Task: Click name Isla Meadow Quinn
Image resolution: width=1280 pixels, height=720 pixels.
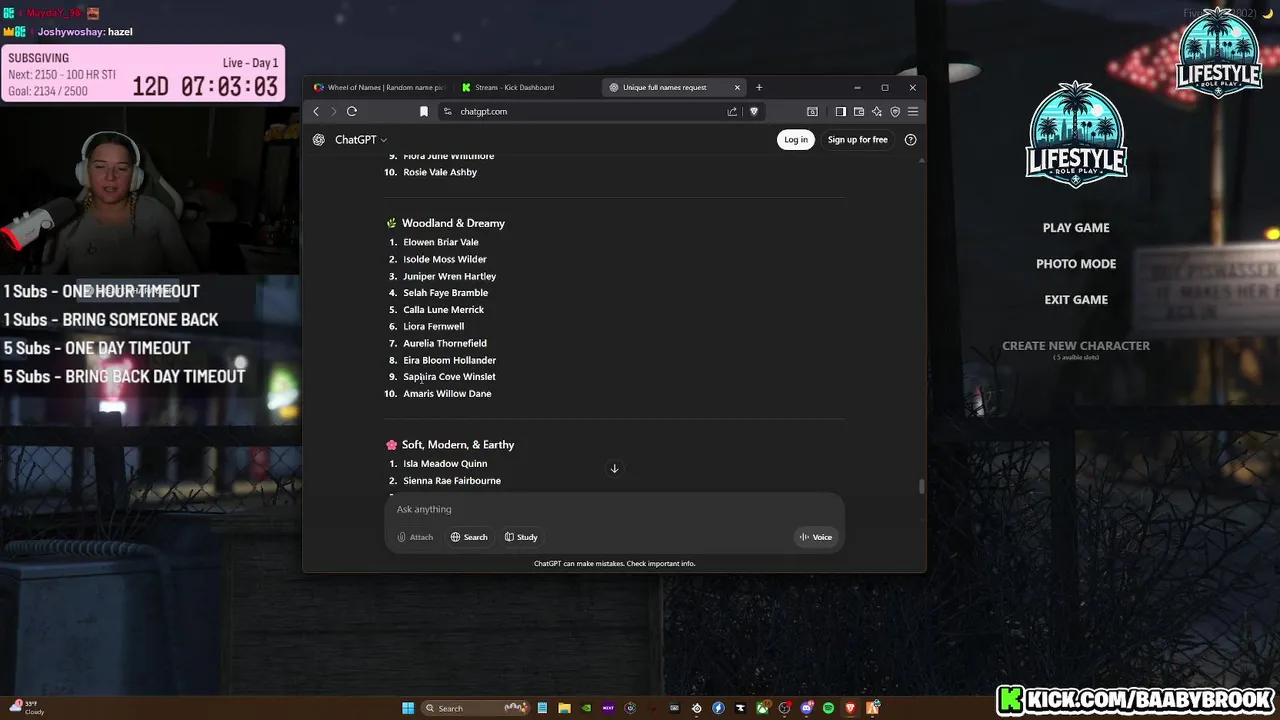Action: tap(445, 464)
